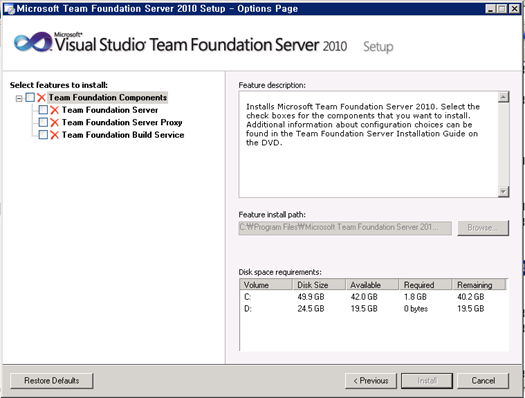The image size is (525, 398).
Task: Click the Browse button for install path
Action: point(483,228)
